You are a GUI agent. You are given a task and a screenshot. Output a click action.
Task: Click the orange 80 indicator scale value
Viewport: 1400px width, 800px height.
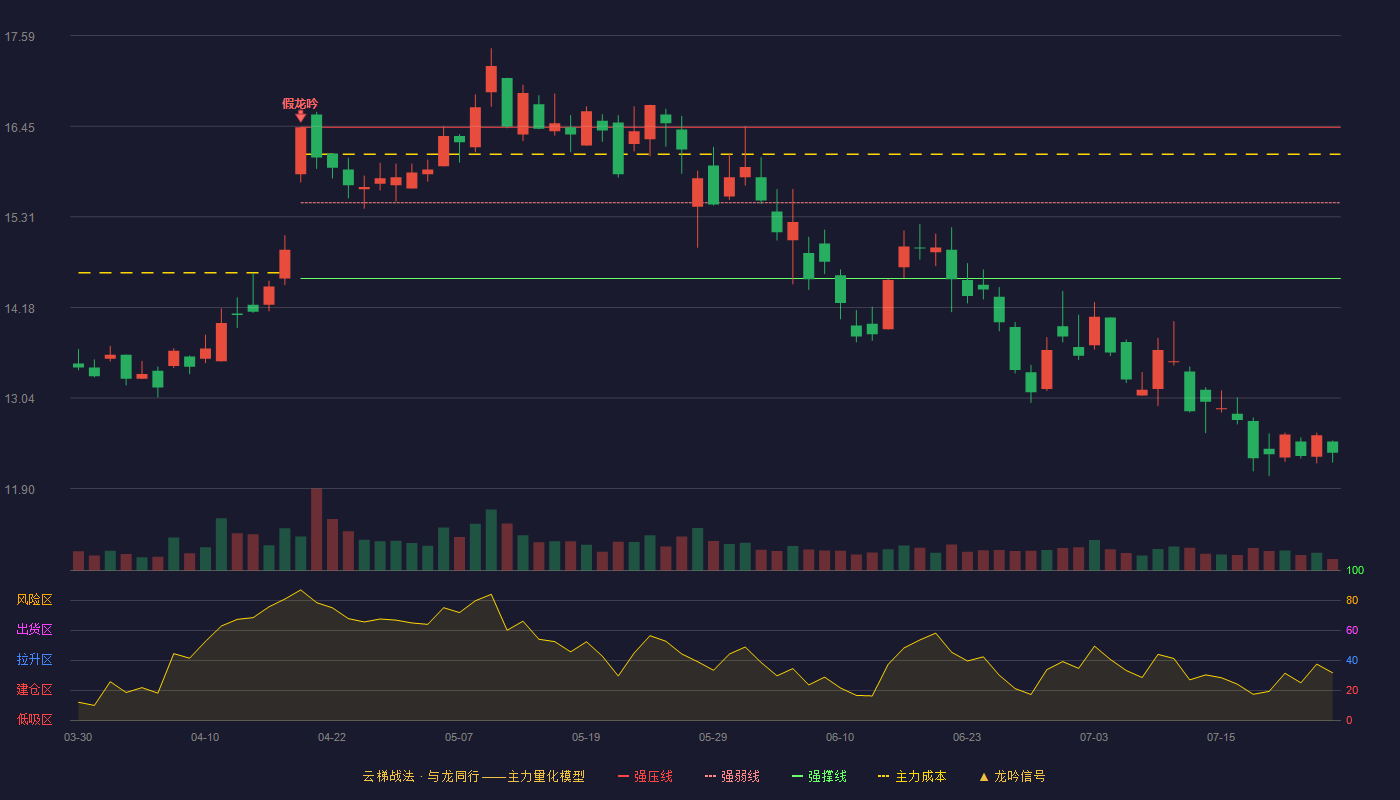[x=1352, y=600]
